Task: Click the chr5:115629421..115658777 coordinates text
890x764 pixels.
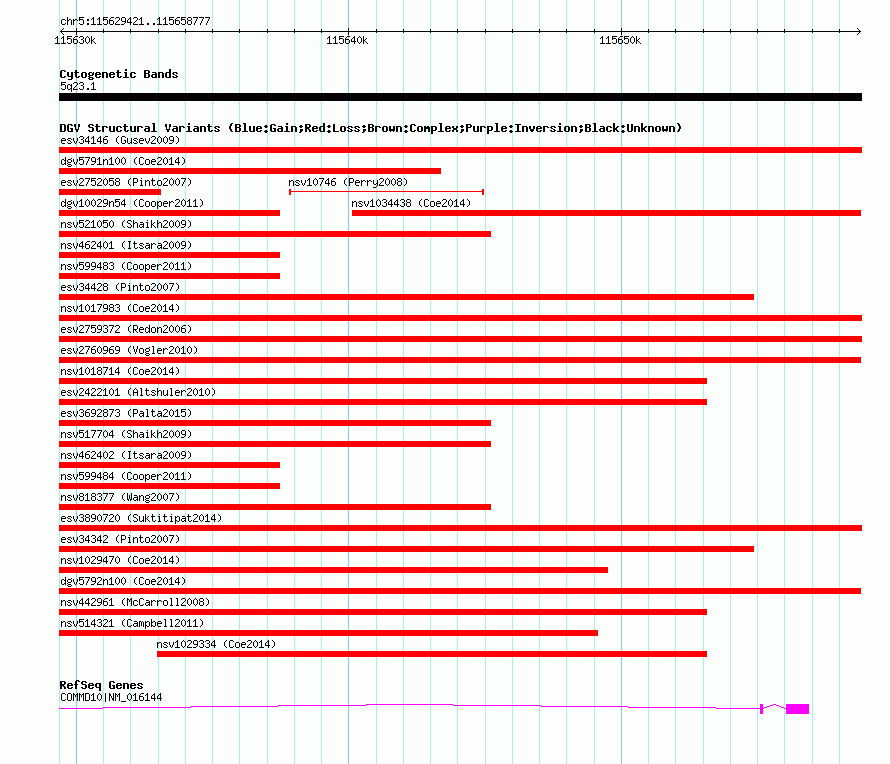Action: (x=135, y=21)
